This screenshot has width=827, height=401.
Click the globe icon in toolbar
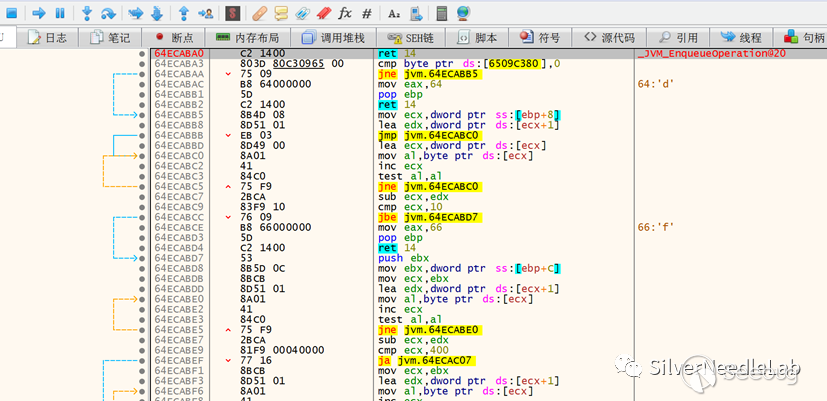463,13
